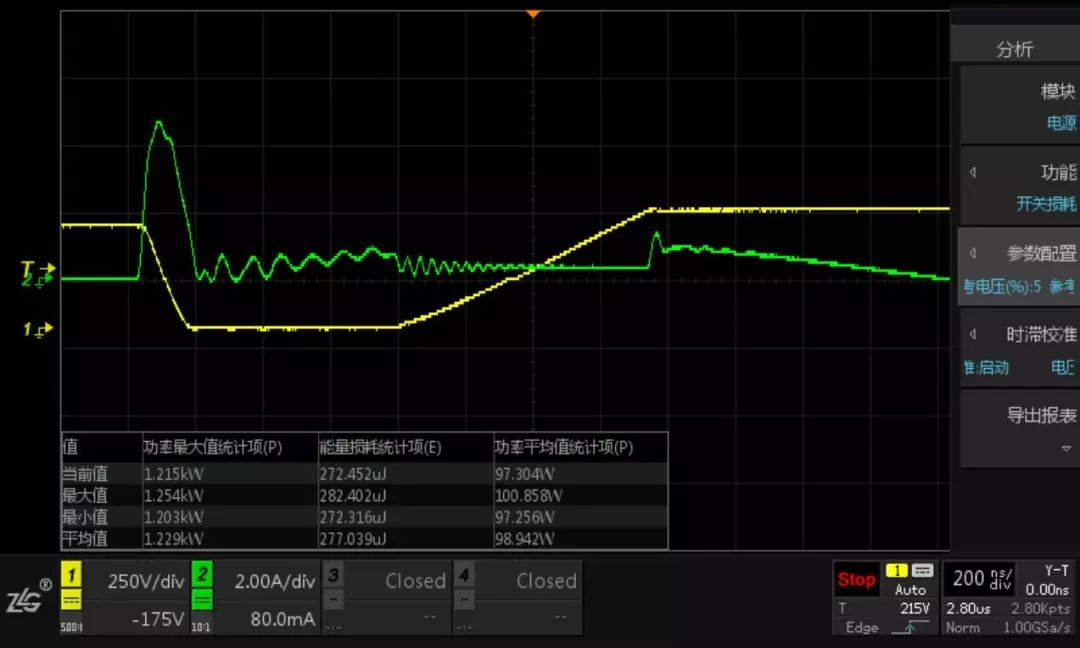Click the 2.80Kpts memory depth value

click(x=1040, y=609)
